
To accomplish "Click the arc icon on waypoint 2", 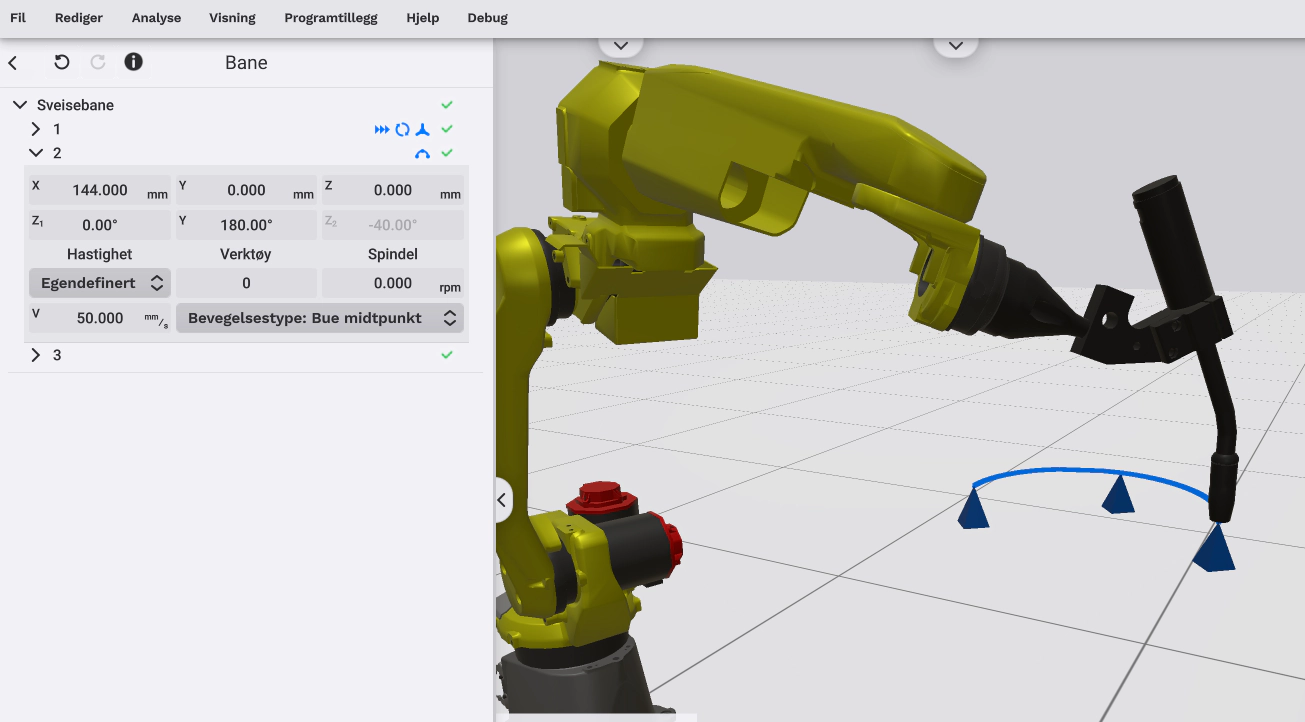I will click(x=422, y=154).
